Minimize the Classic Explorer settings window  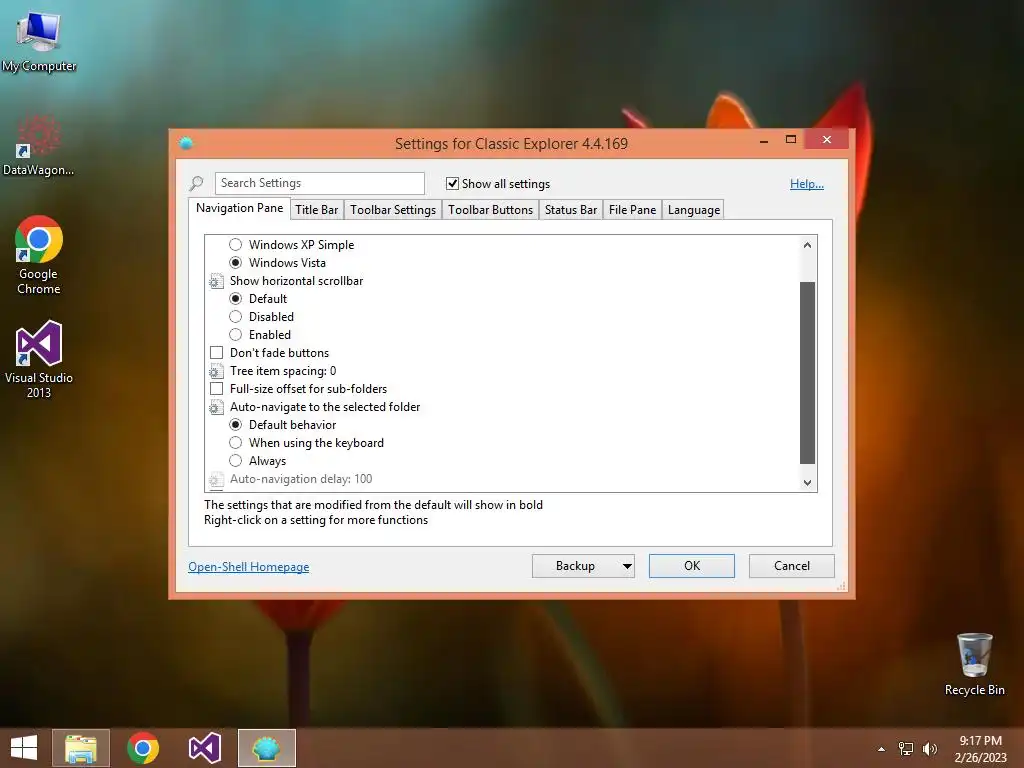pyautogui.click(x=763, y=140)
